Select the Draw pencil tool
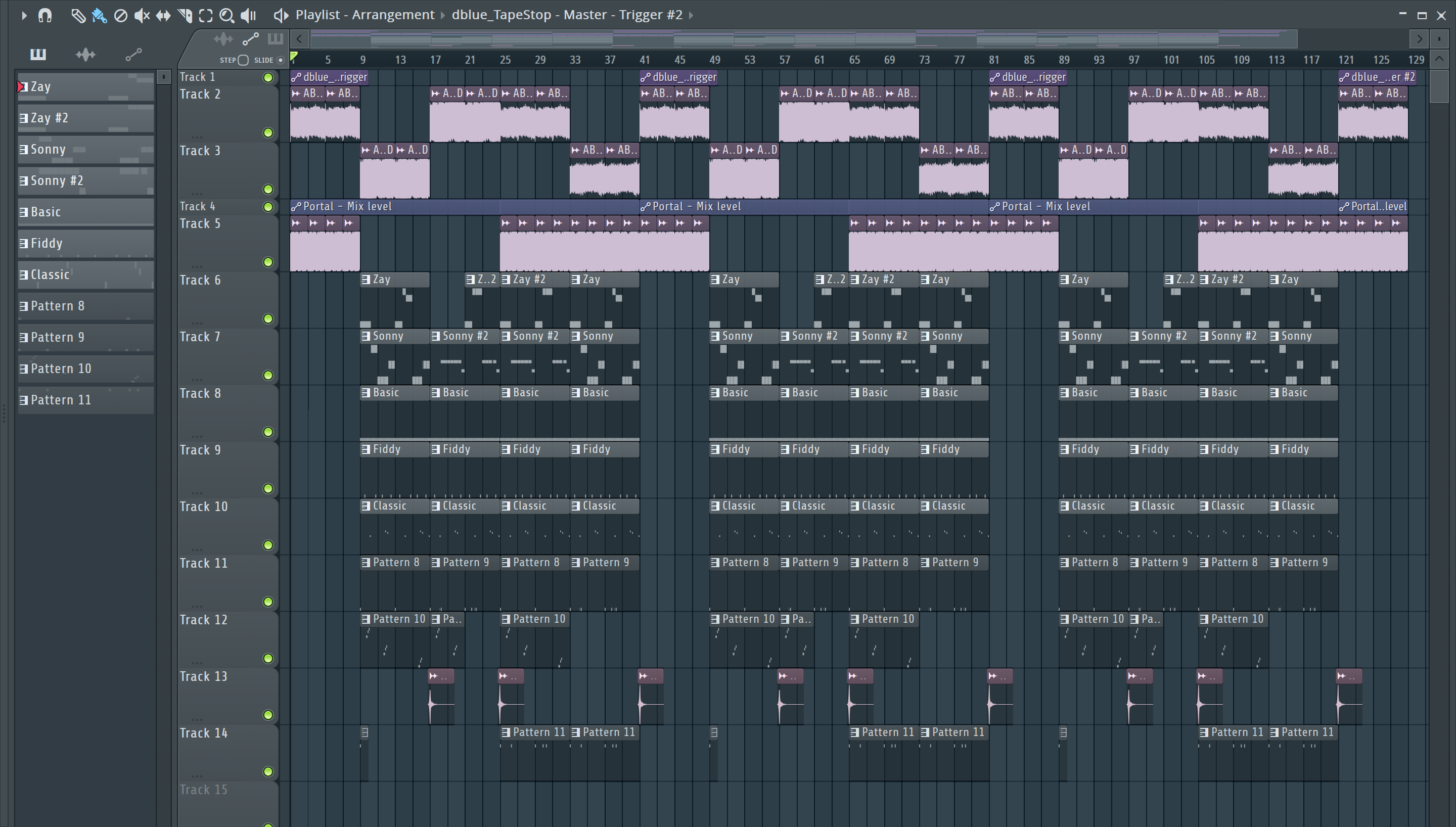The height and width of the screenshot is (827, 1456). 78,15
